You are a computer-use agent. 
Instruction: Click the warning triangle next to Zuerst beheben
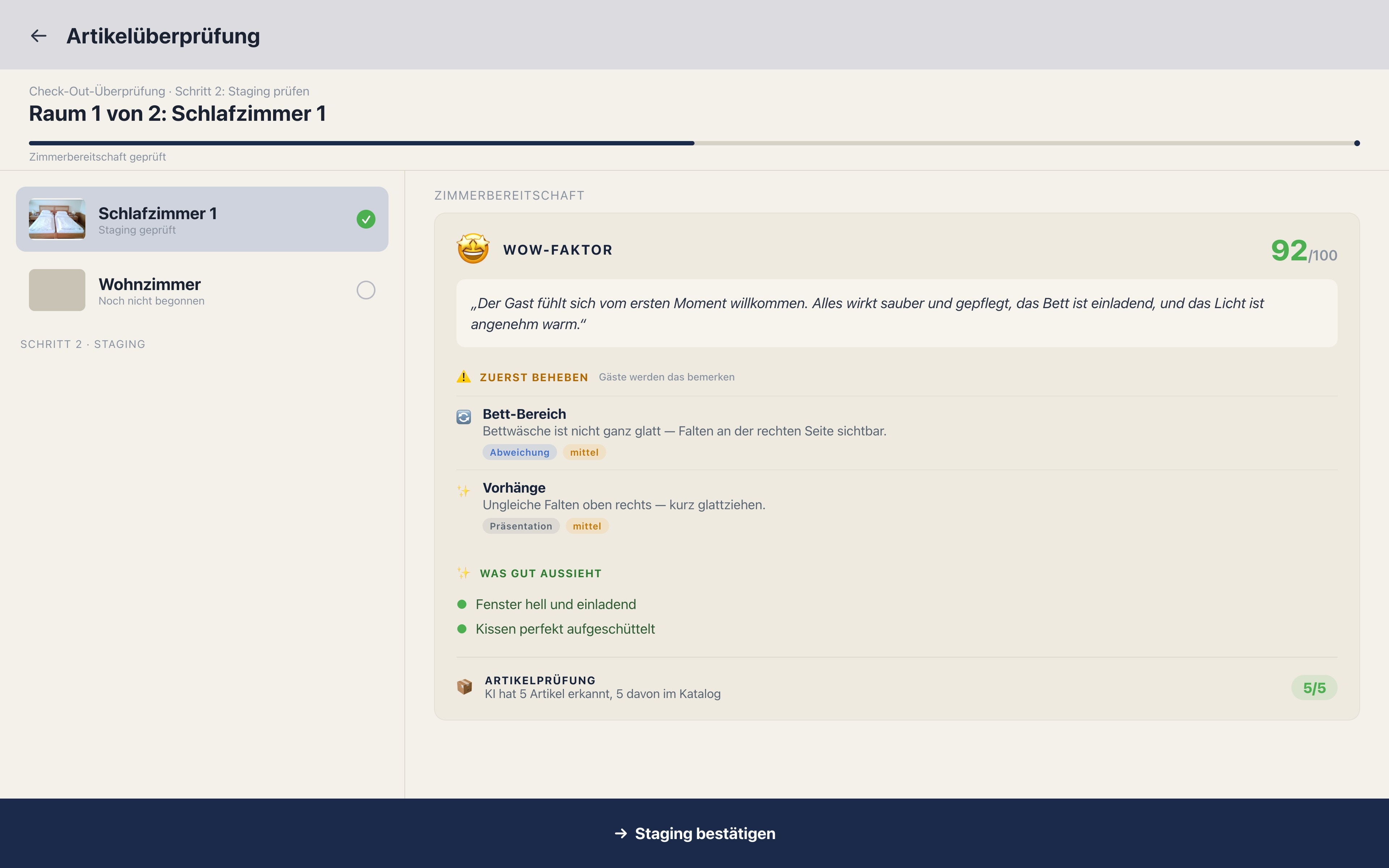pyautogui.click(x=463, y=377)
